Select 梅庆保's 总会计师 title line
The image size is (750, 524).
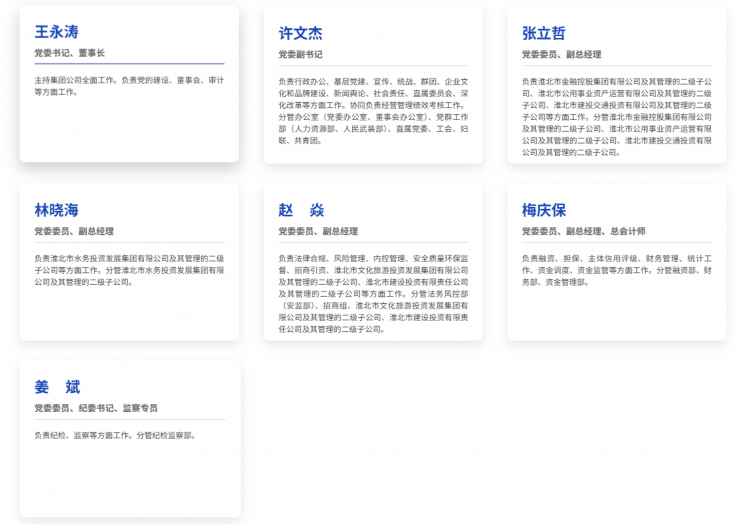[583, 231]
